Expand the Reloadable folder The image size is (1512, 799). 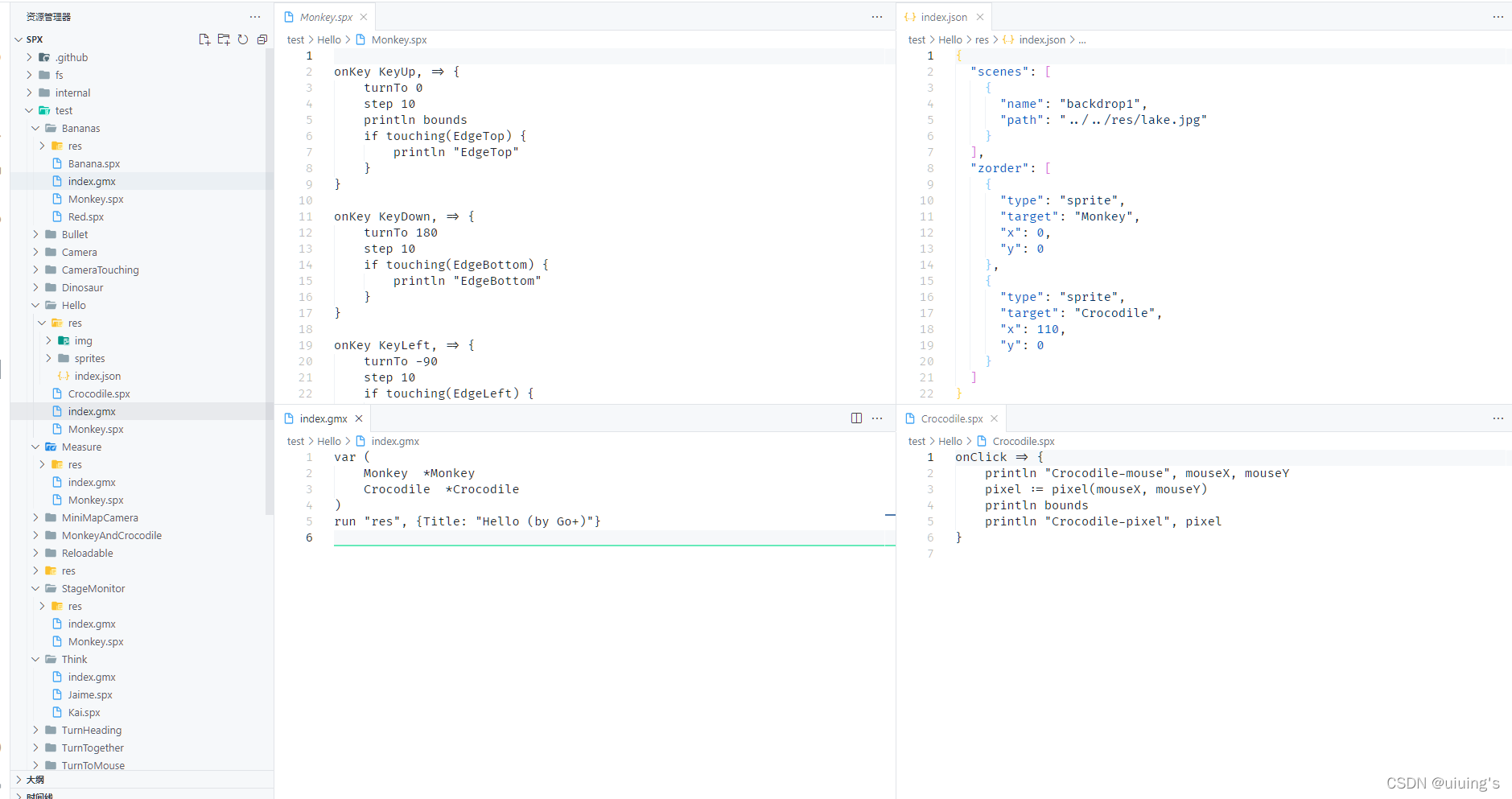(x=36, y=553)
